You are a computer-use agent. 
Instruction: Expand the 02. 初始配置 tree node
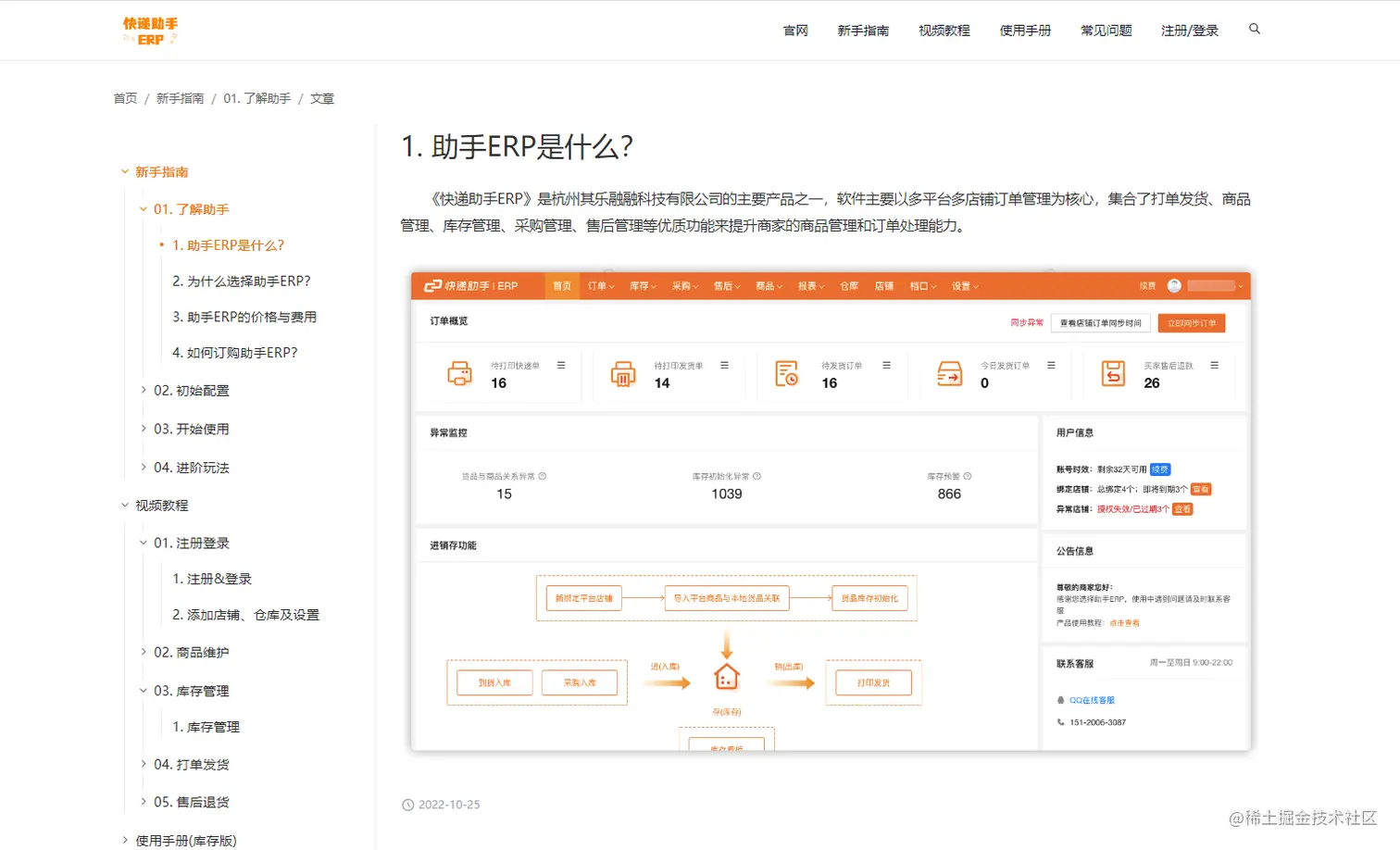[144, 390]
